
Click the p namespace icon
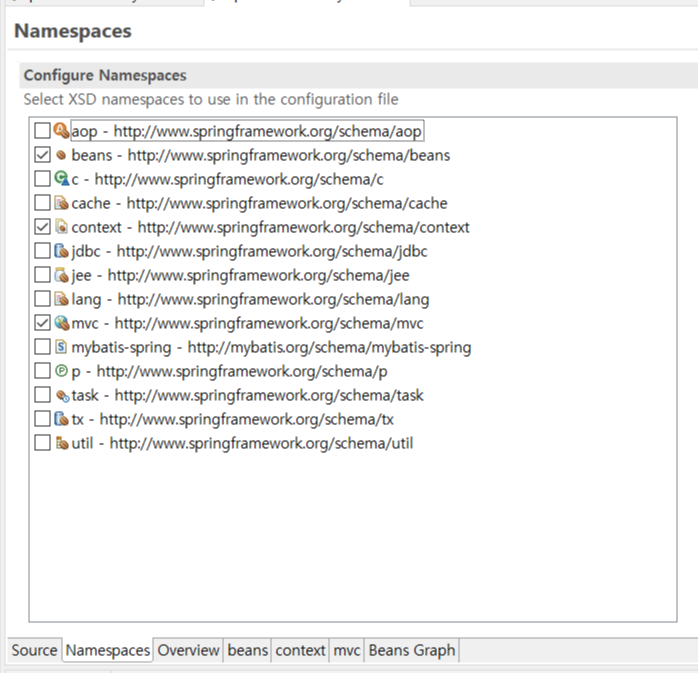tap(61, 371)
